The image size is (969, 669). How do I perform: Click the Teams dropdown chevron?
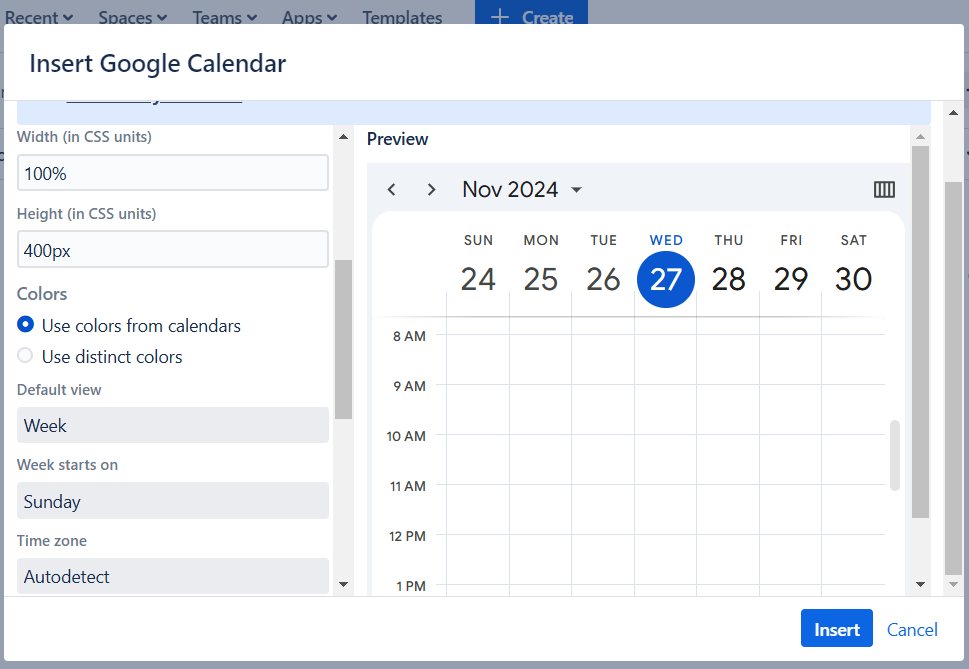(250, 17)
